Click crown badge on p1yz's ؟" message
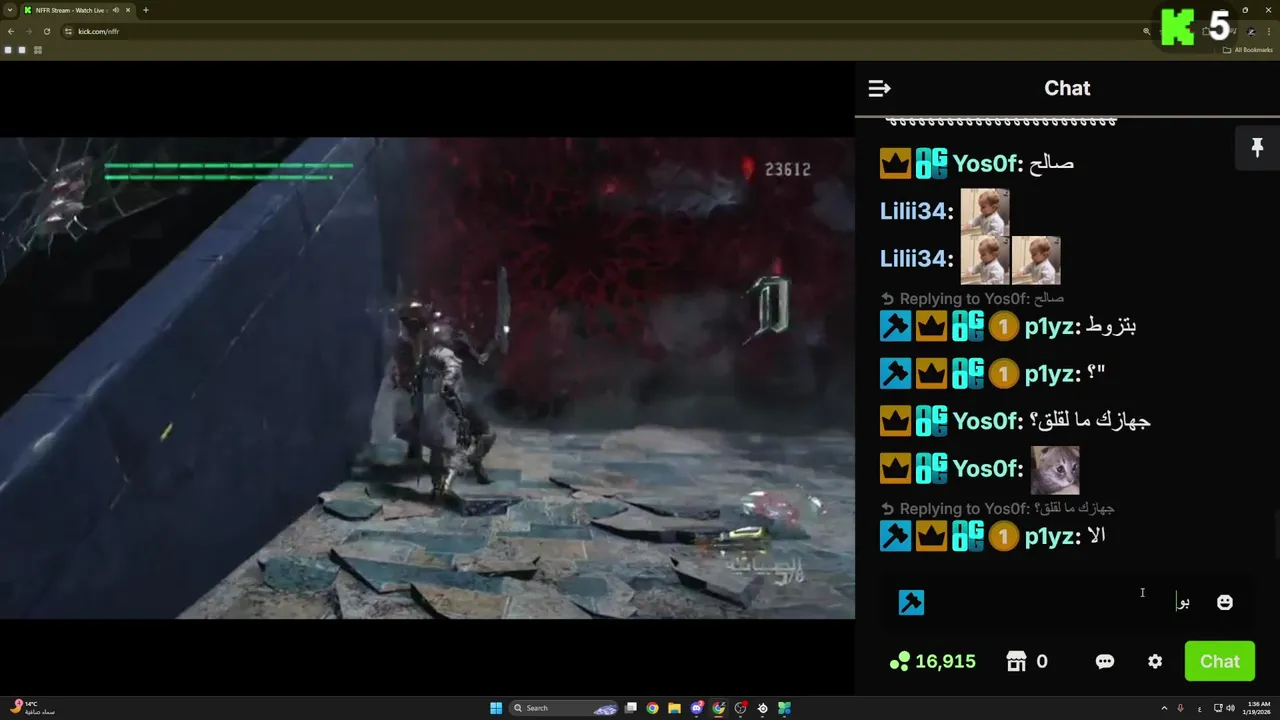1280x720 pixels. pos(931,374)
